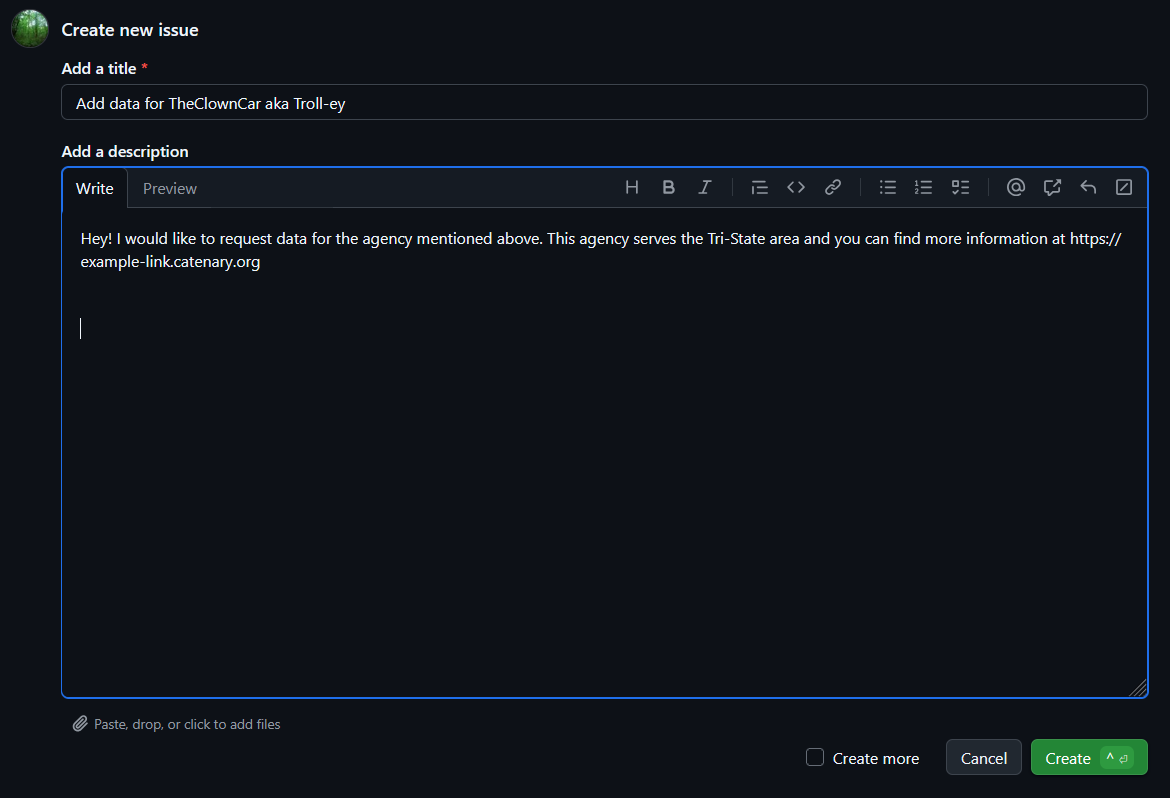
Task: Apply heading formatting in the description toolbar
Action: [631, 187]
